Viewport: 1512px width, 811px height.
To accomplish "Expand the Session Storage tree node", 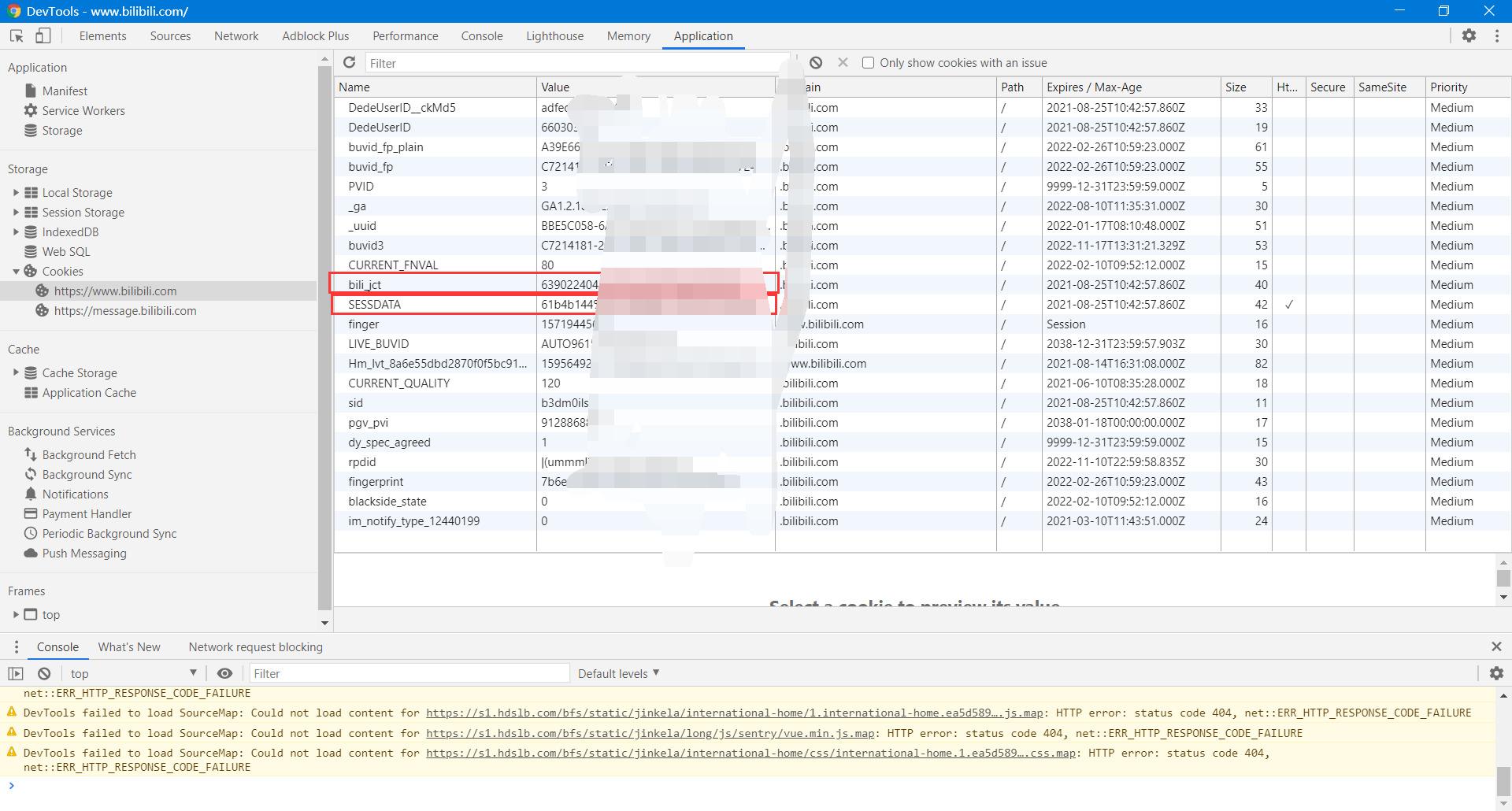I will (x=15, y=212).
